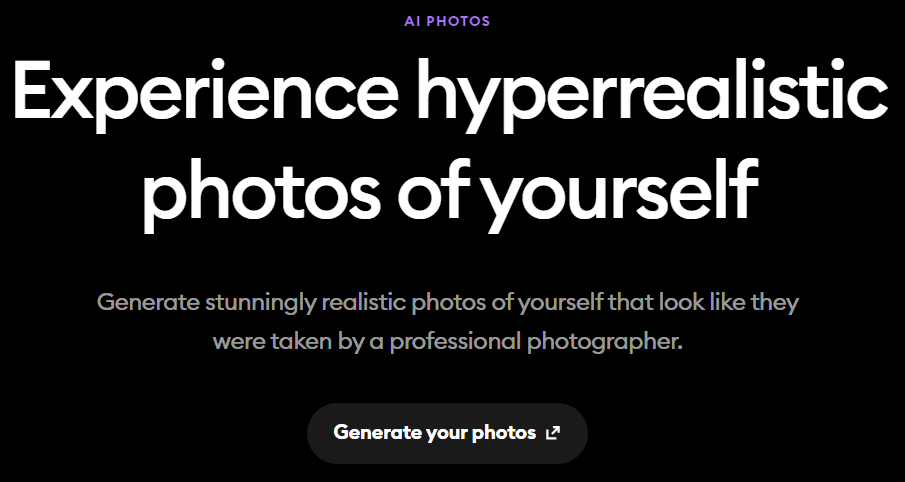Click the word stunningly in the subtitle
This screenshot has width=905, height=482.
point(261,303)
